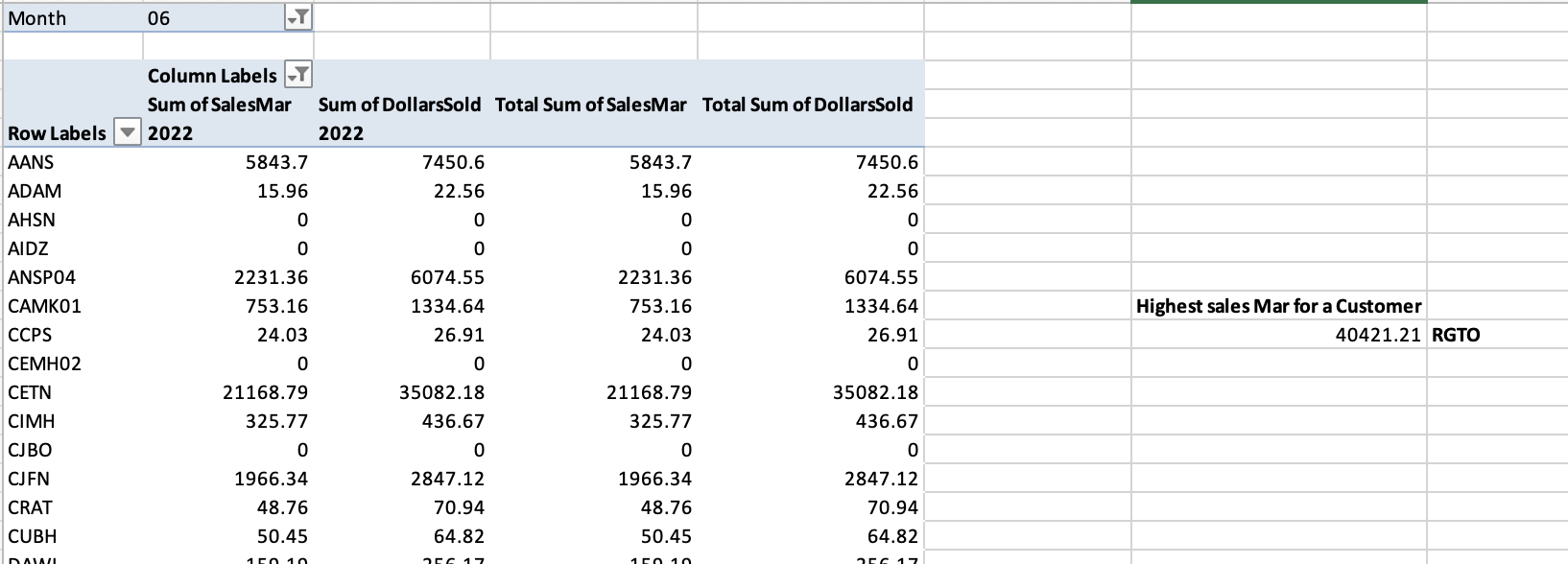Click the Highest sales Mar for a Customer cell

1278,306
